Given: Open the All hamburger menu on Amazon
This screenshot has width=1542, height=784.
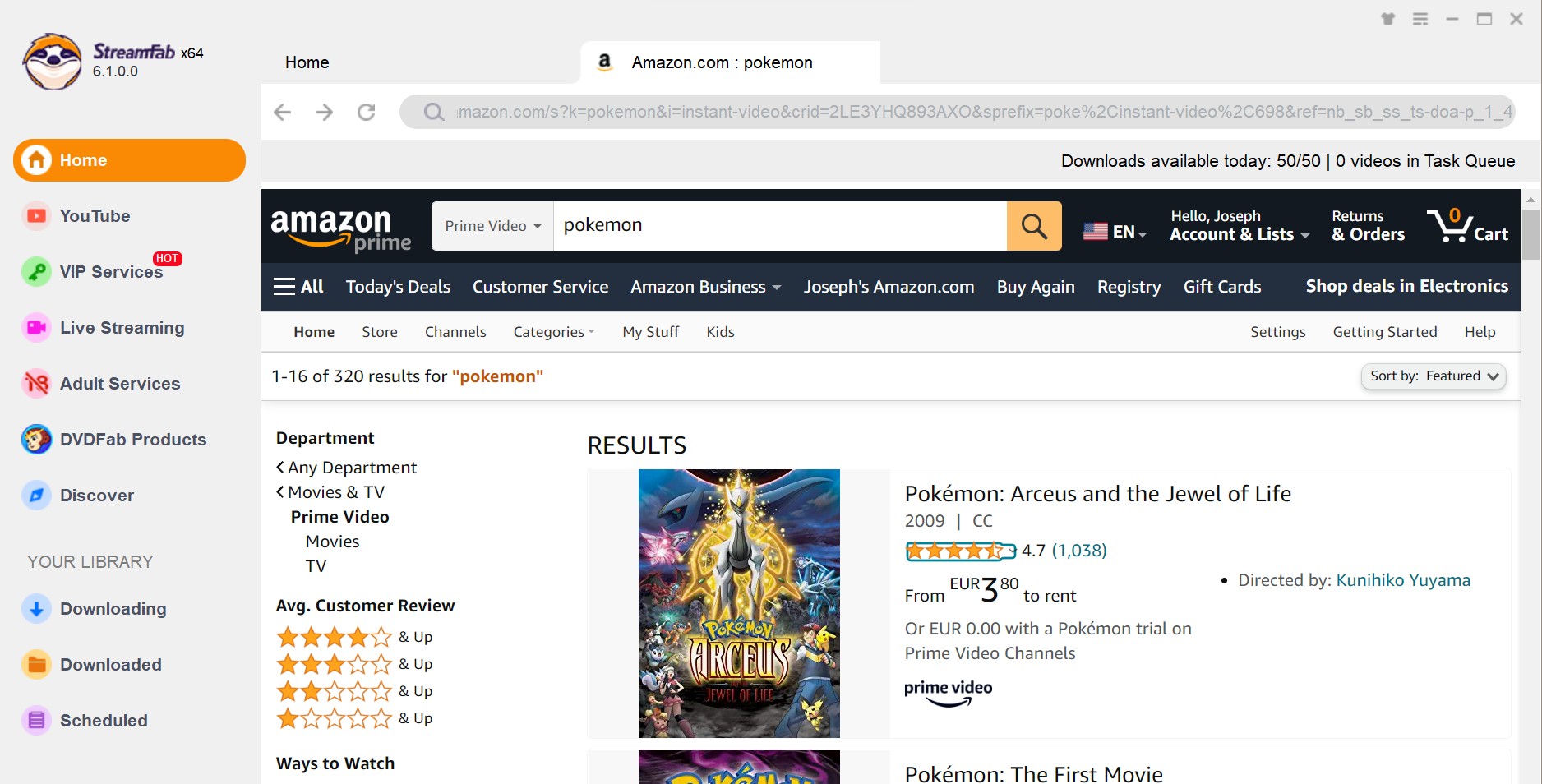Looking at the screenshot, I should tap(298, 287).
